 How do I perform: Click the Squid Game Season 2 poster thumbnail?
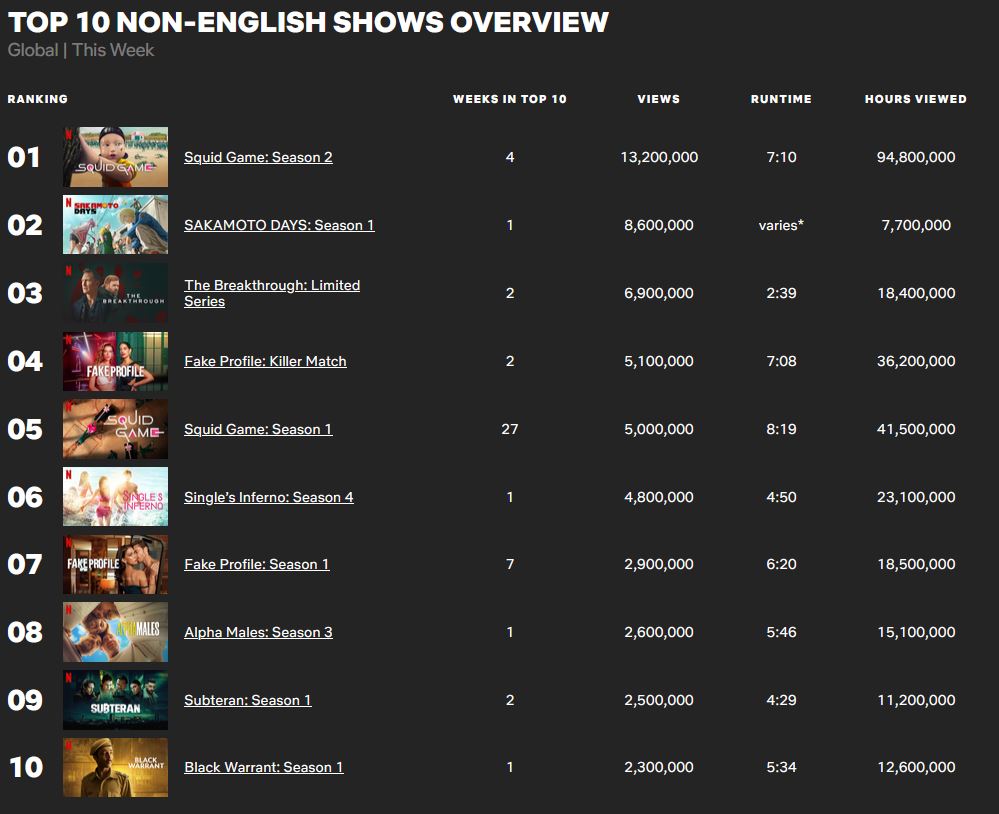(x=115, y=157)
